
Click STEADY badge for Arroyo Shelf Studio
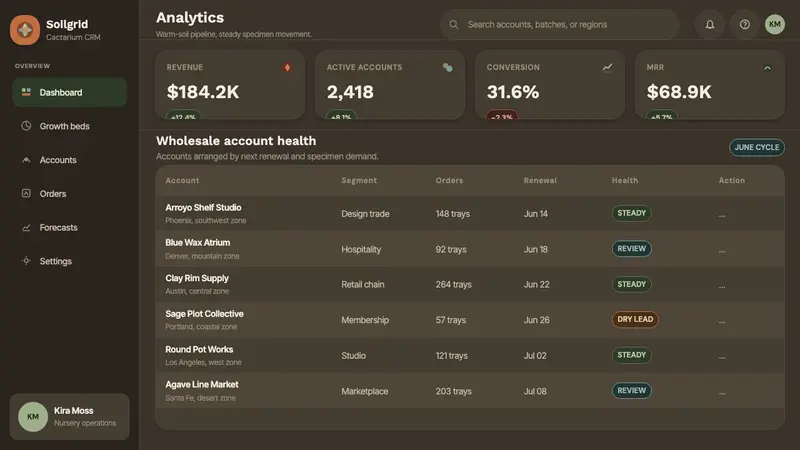pos(632,213)
